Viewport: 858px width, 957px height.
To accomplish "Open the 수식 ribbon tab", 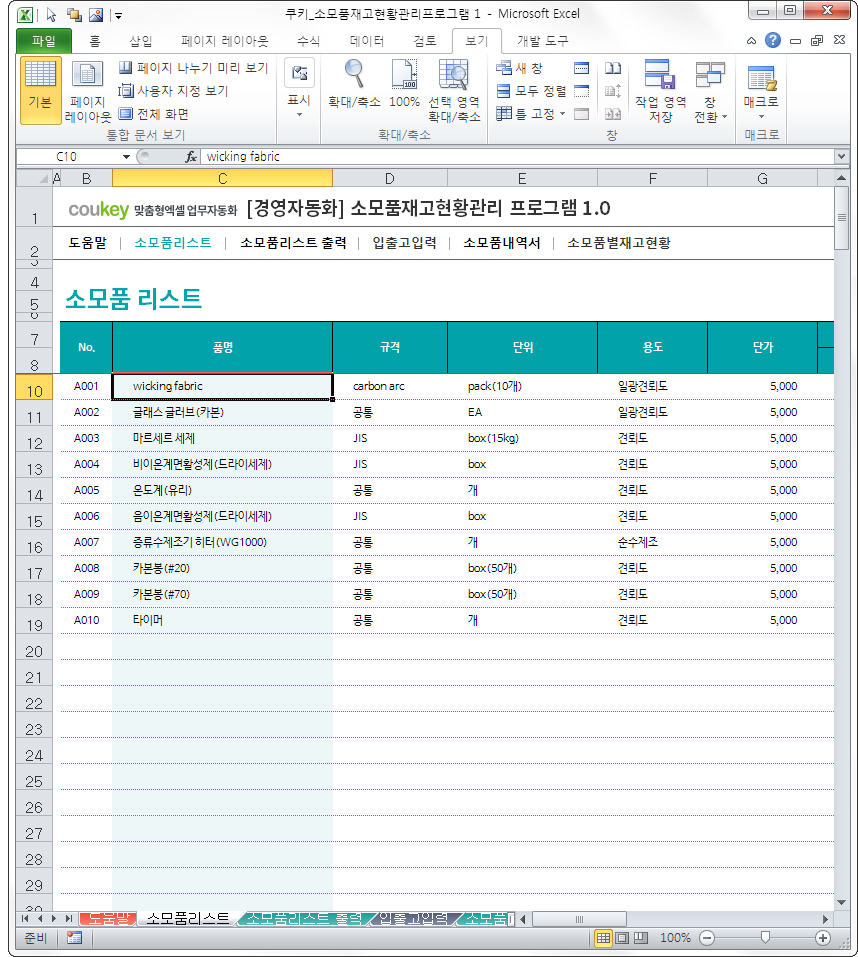I will tap(308, 41).
